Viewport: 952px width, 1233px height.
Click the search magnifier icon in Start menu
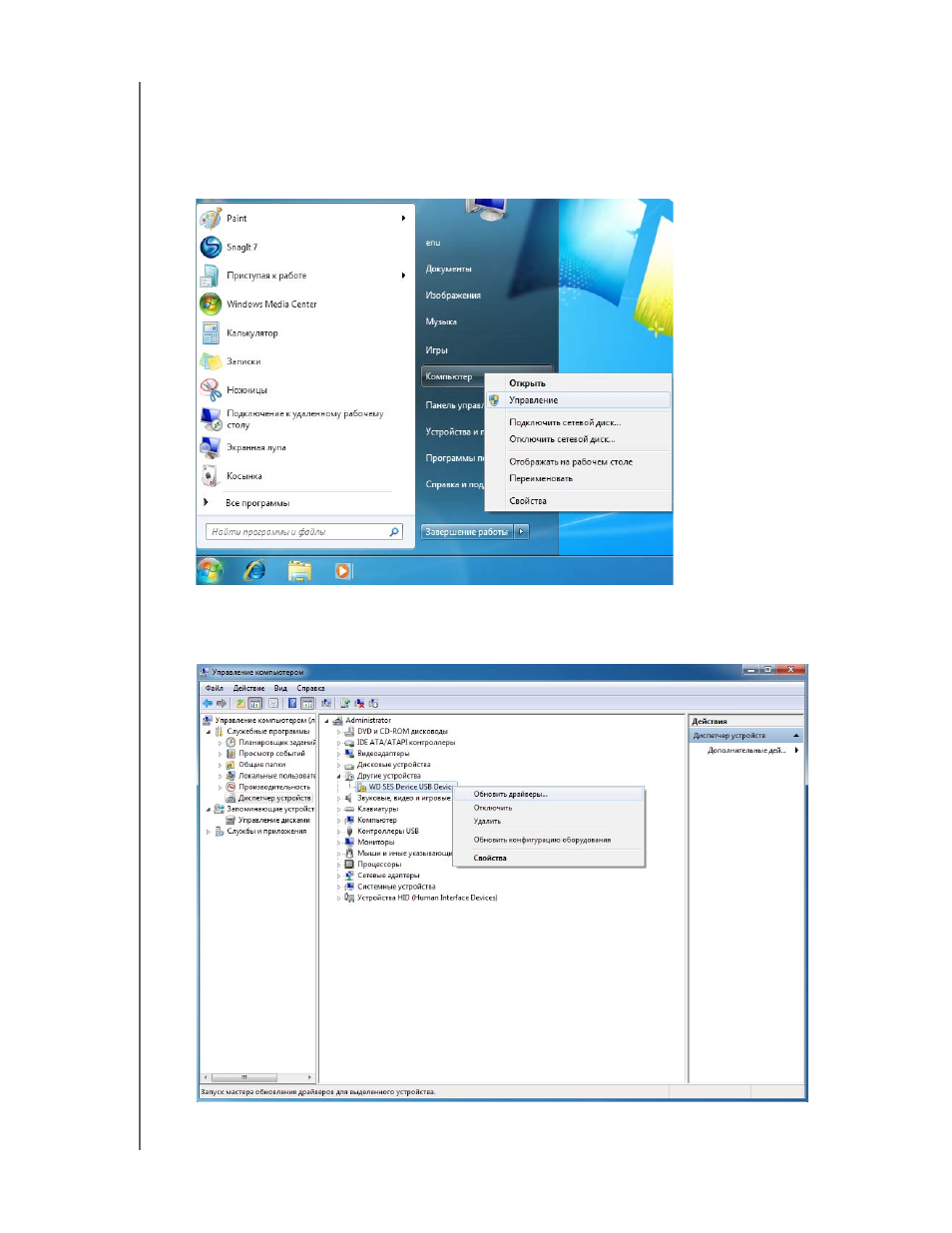pyautogui.click(x=395, y=532)
